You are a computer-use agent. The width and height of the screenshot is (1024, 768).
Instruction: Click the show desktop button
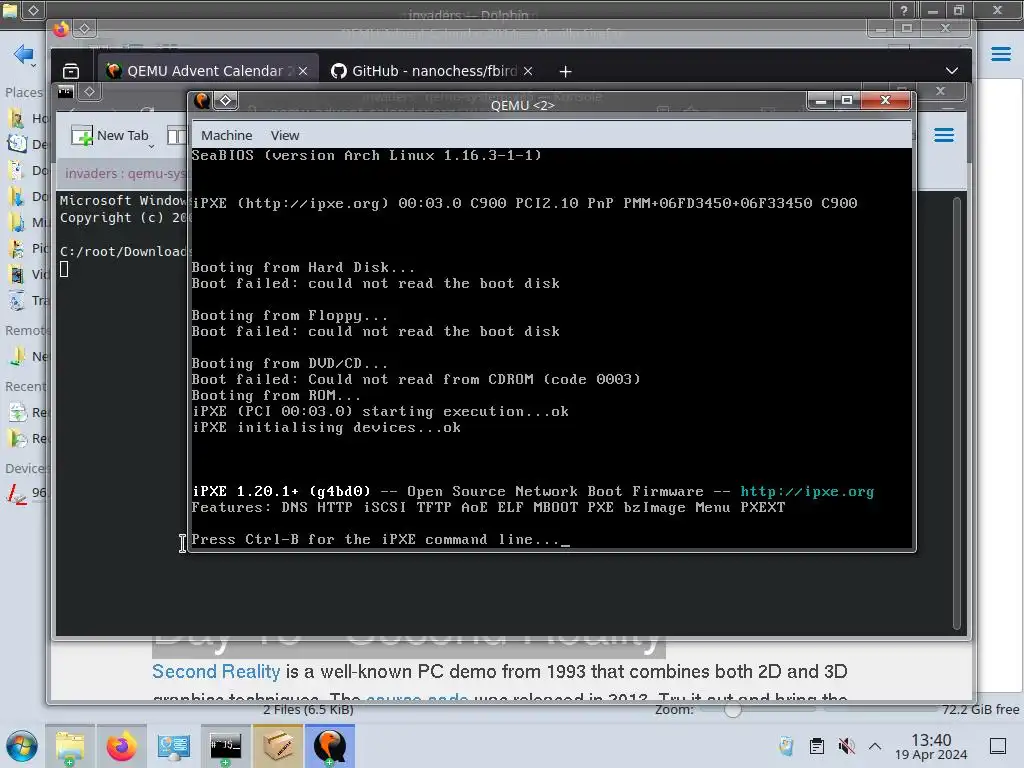click(x=998, y=746)
